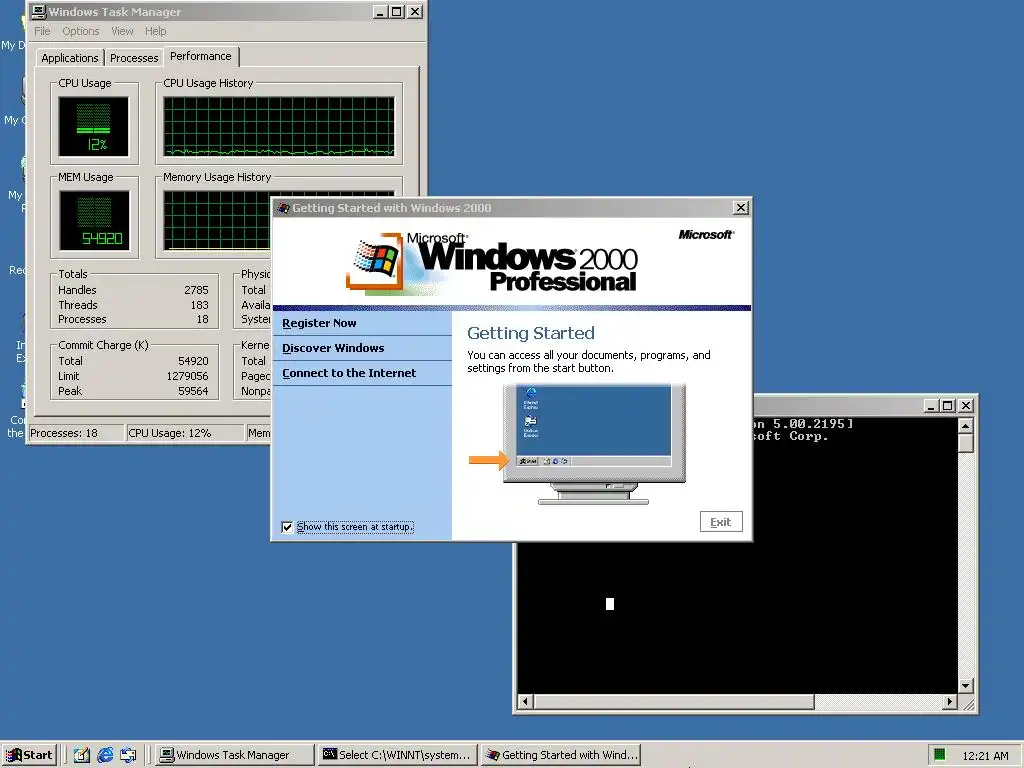
Task: Minimize the command prompt window
Action: click(x=932, y=406)
